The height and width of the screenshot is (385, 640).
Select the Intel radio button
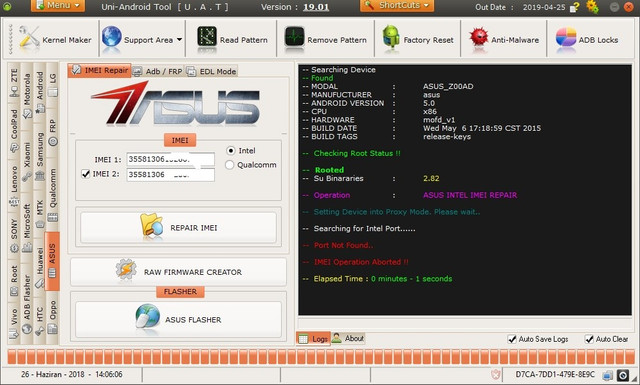[231, 151]
